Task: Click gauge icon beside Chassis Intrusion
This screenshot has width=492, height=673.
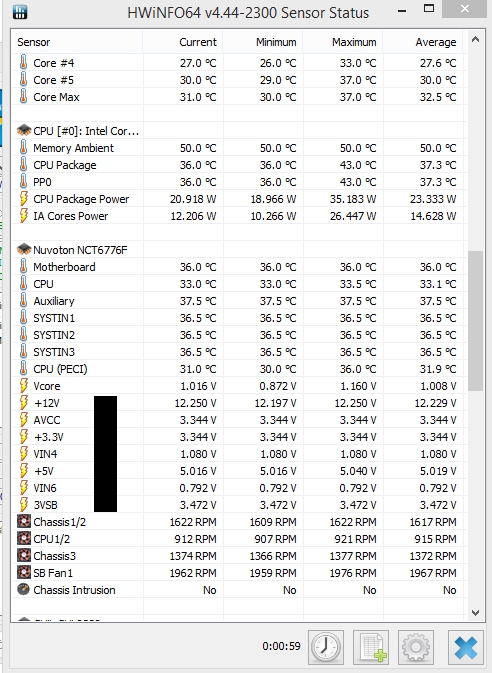Action: [23, 589]
